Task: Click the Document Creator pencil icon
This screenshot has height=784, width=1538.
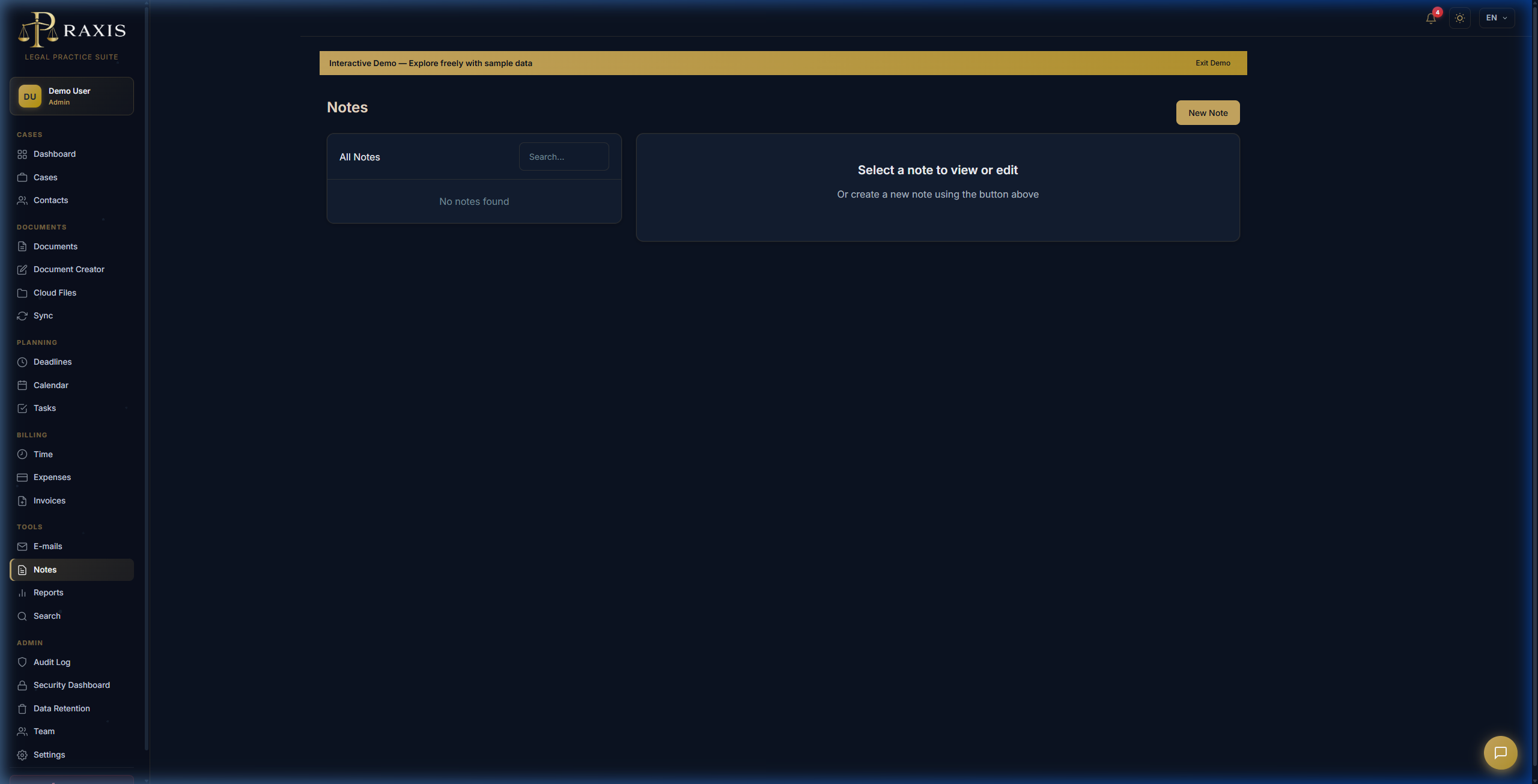Action: tap(22, 270)
